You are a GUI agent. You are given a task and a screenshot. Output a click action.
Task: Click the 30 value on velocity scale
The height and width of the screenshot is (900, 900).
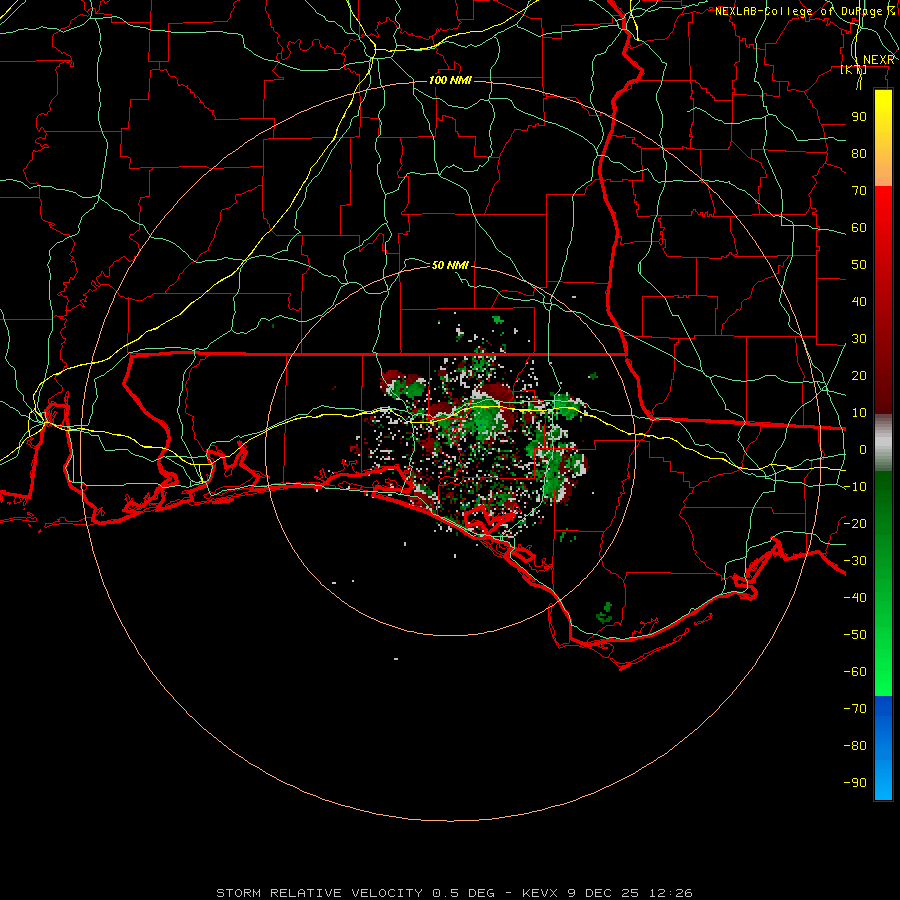coord(859,339)
